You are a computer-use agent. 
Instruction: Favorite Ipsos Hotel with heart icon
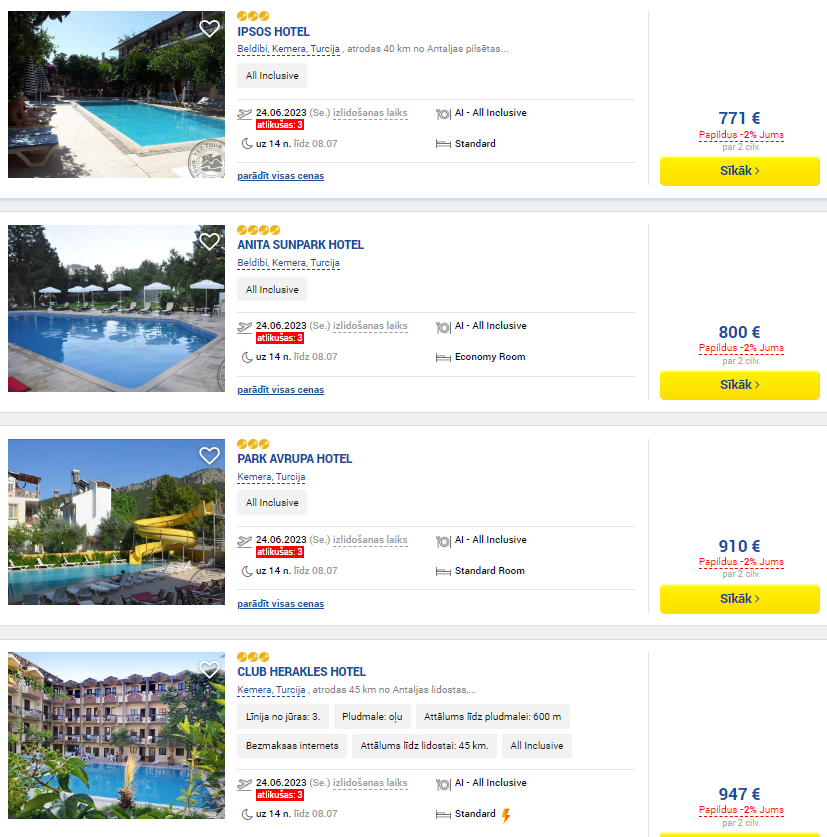tap(209, 28)
